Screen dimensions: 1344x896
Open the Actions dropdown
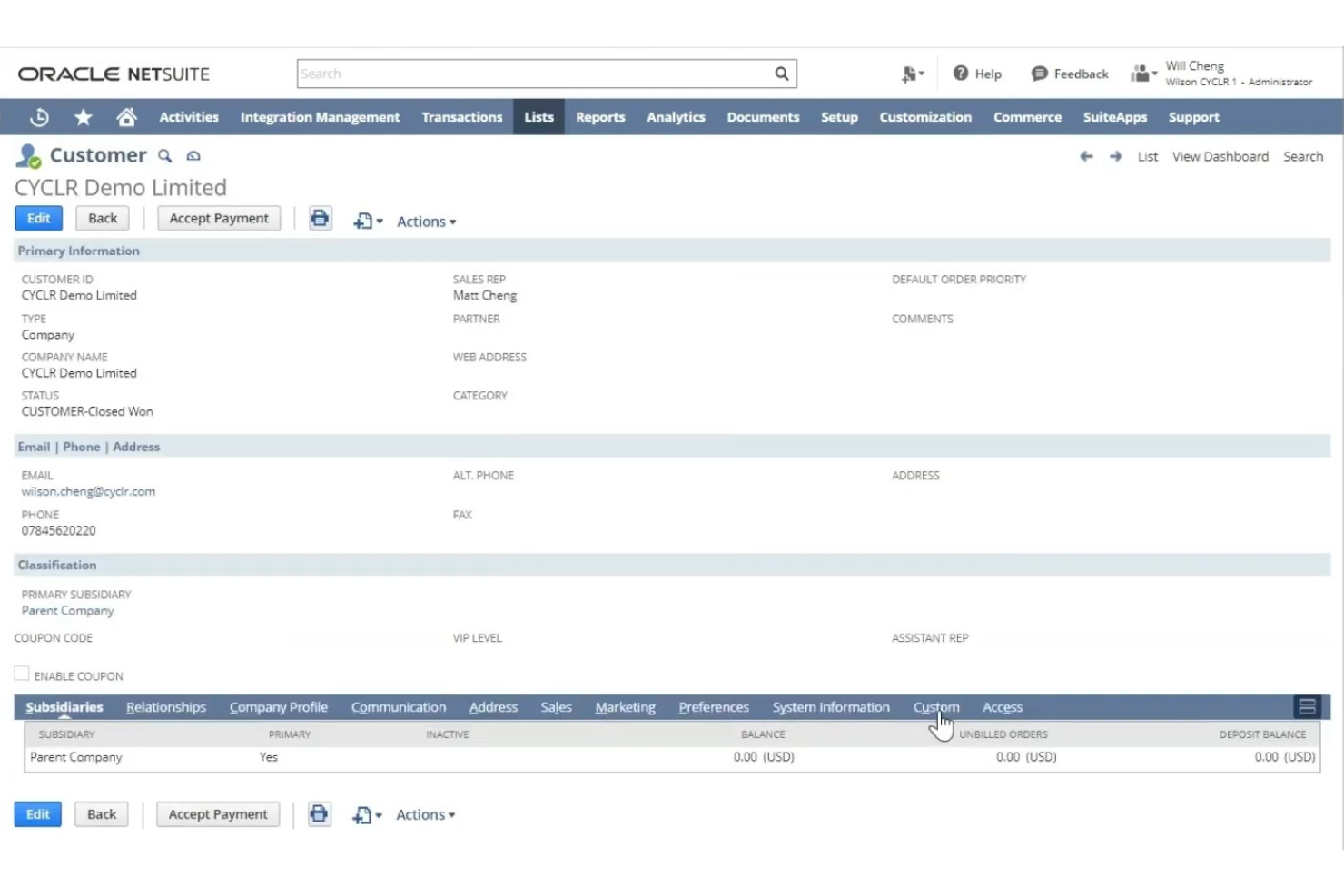click(x=425, y=221)
